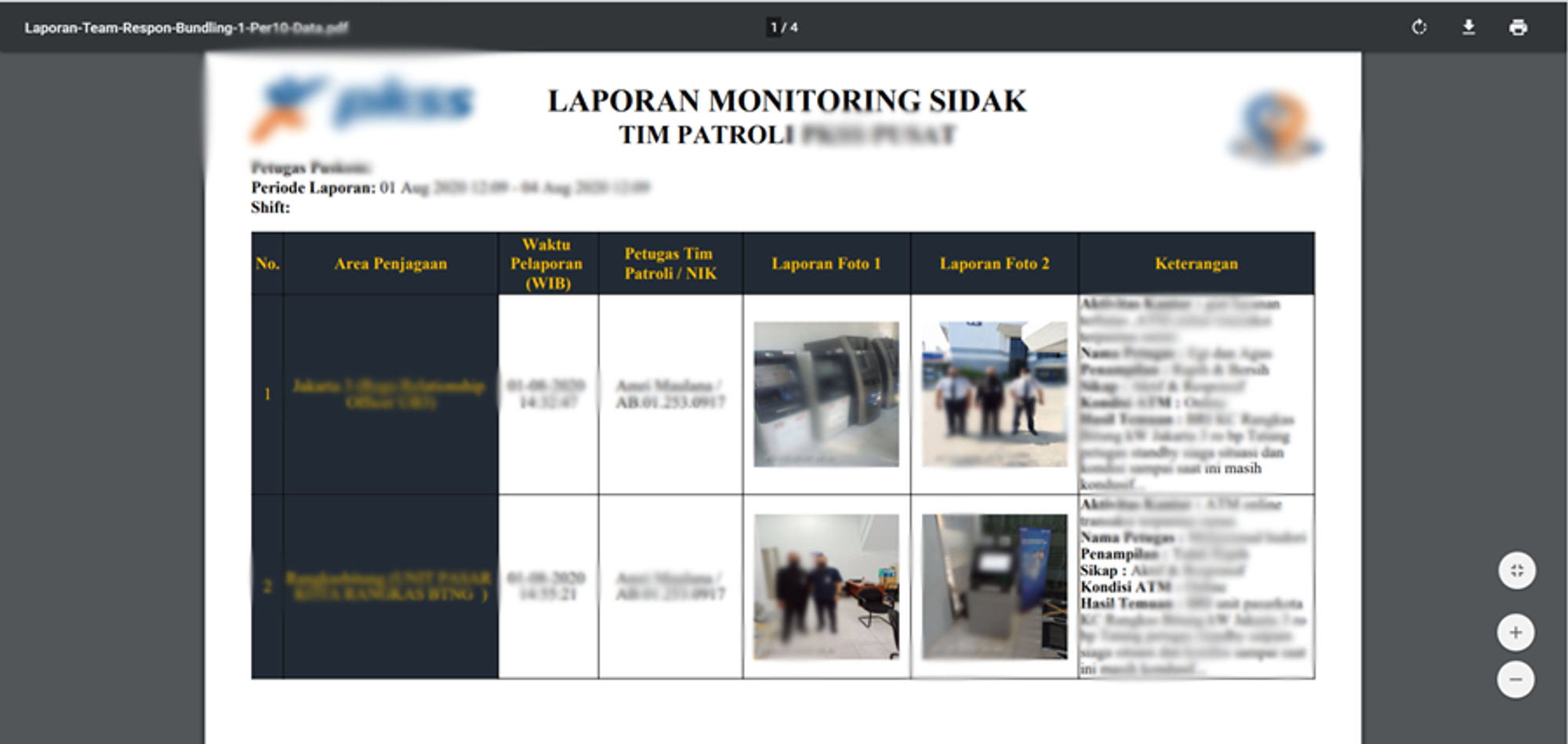Click the 'Waktu Pelaporan (WIB)' column header
1568x744 pixels.
pos(547,263)
